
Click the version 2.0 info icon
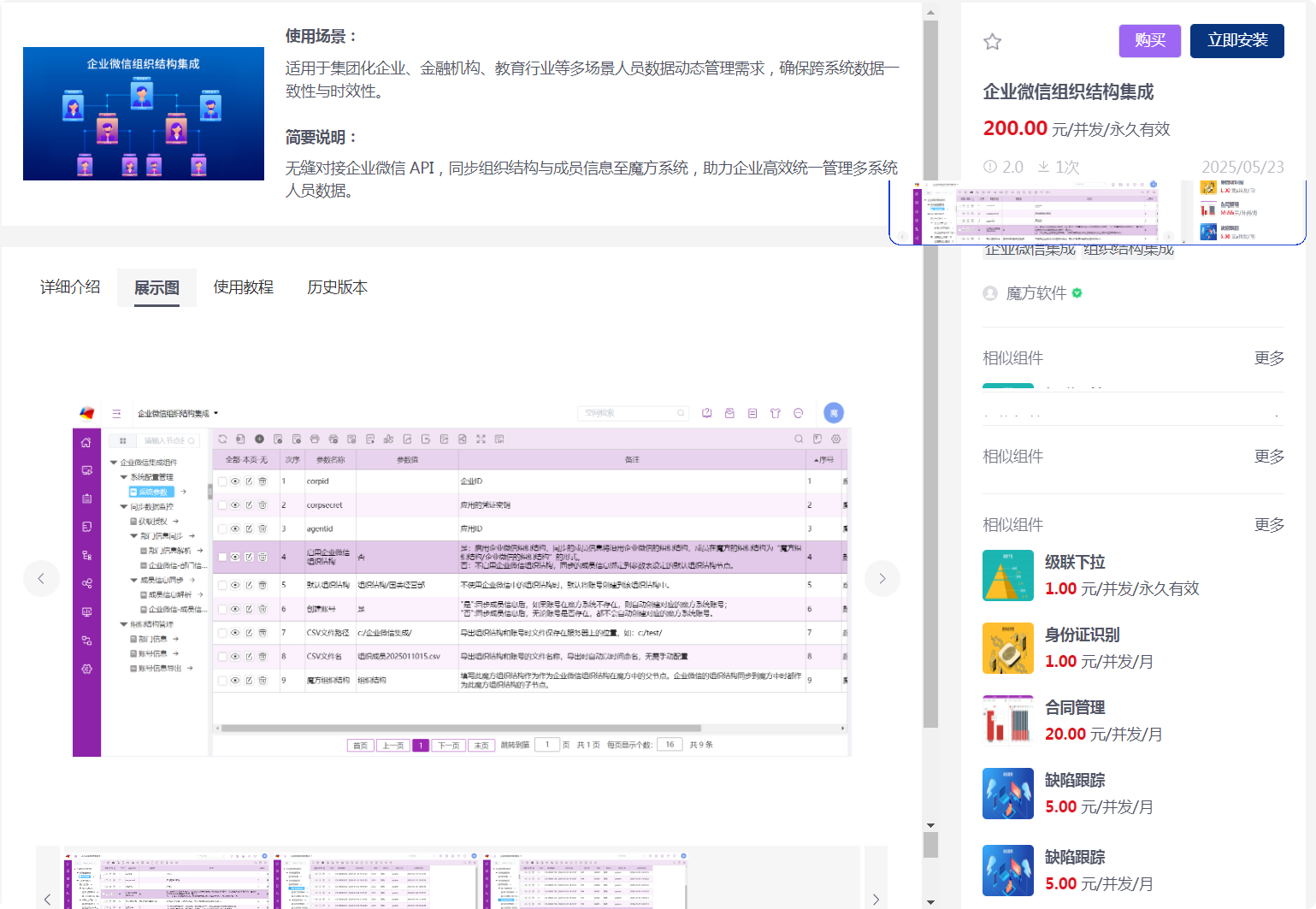coord(990,167)
